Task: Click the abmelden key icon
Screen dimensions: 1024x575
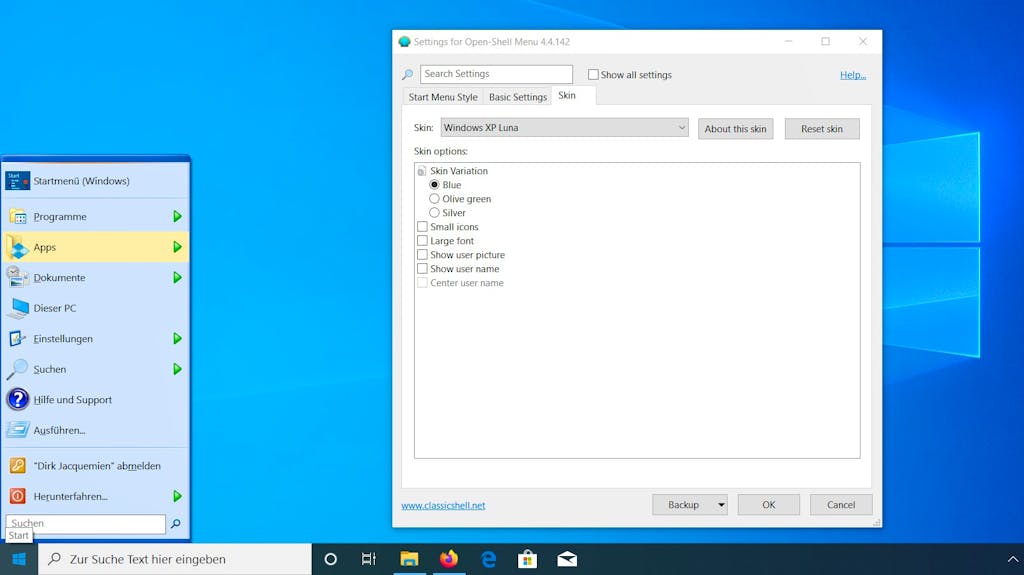Action: tap(18, 465)
